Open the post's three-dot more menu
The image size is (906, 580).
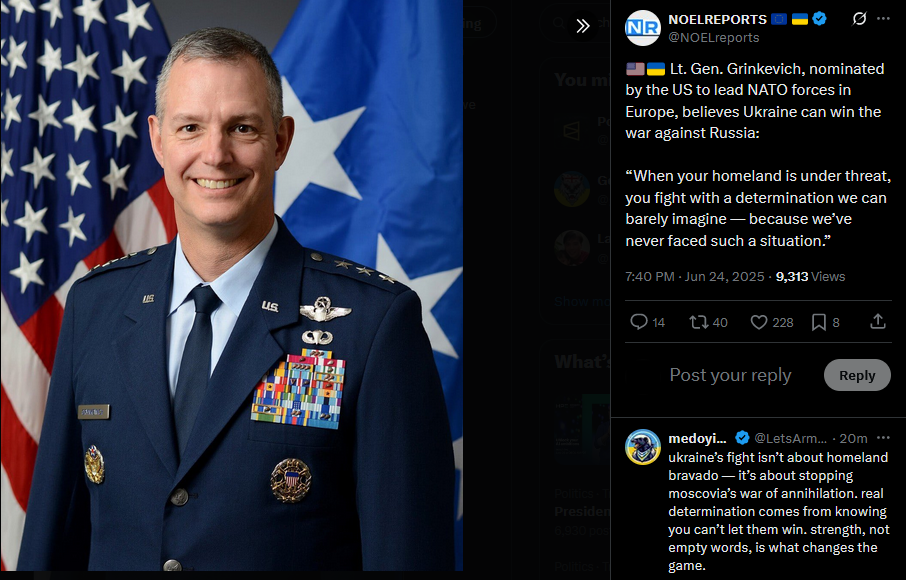(x=883, y=19)
